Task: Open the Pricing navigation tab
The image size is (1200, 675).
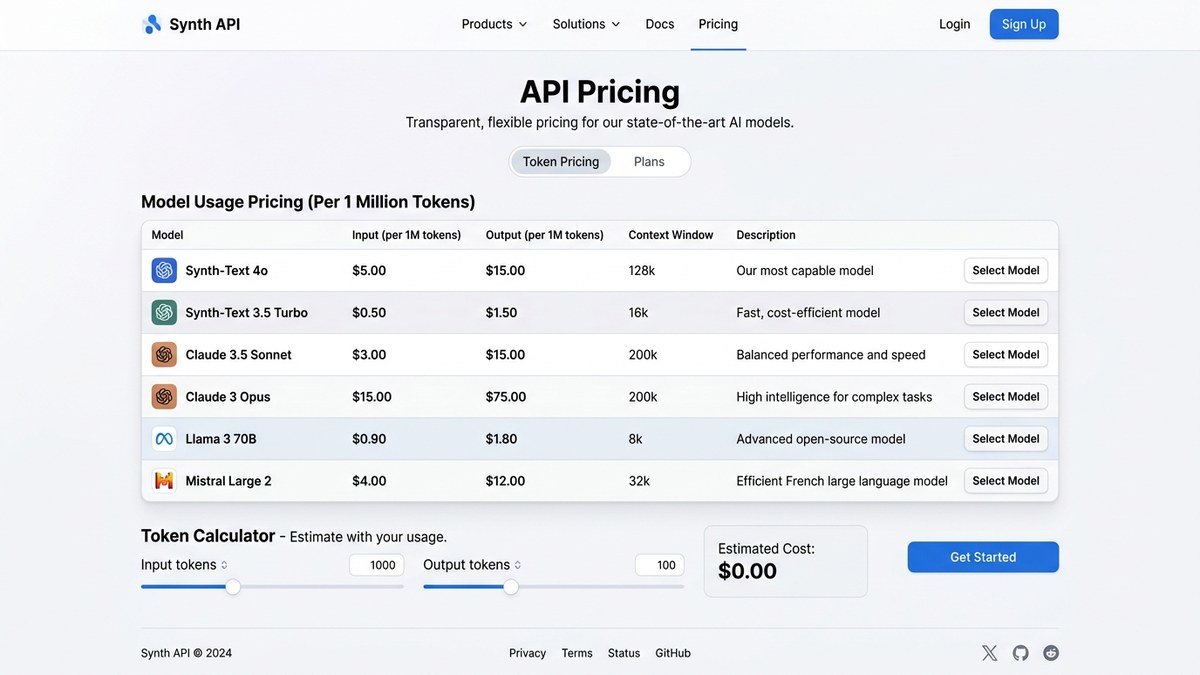Action: pos(718,24)
